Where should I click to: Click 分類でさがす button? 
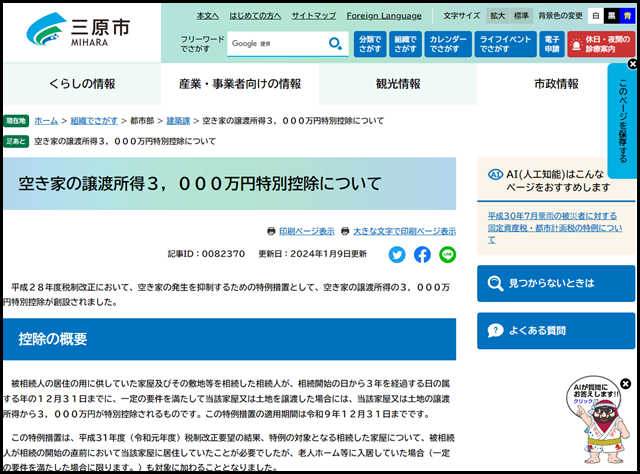[x=370, y=44]
